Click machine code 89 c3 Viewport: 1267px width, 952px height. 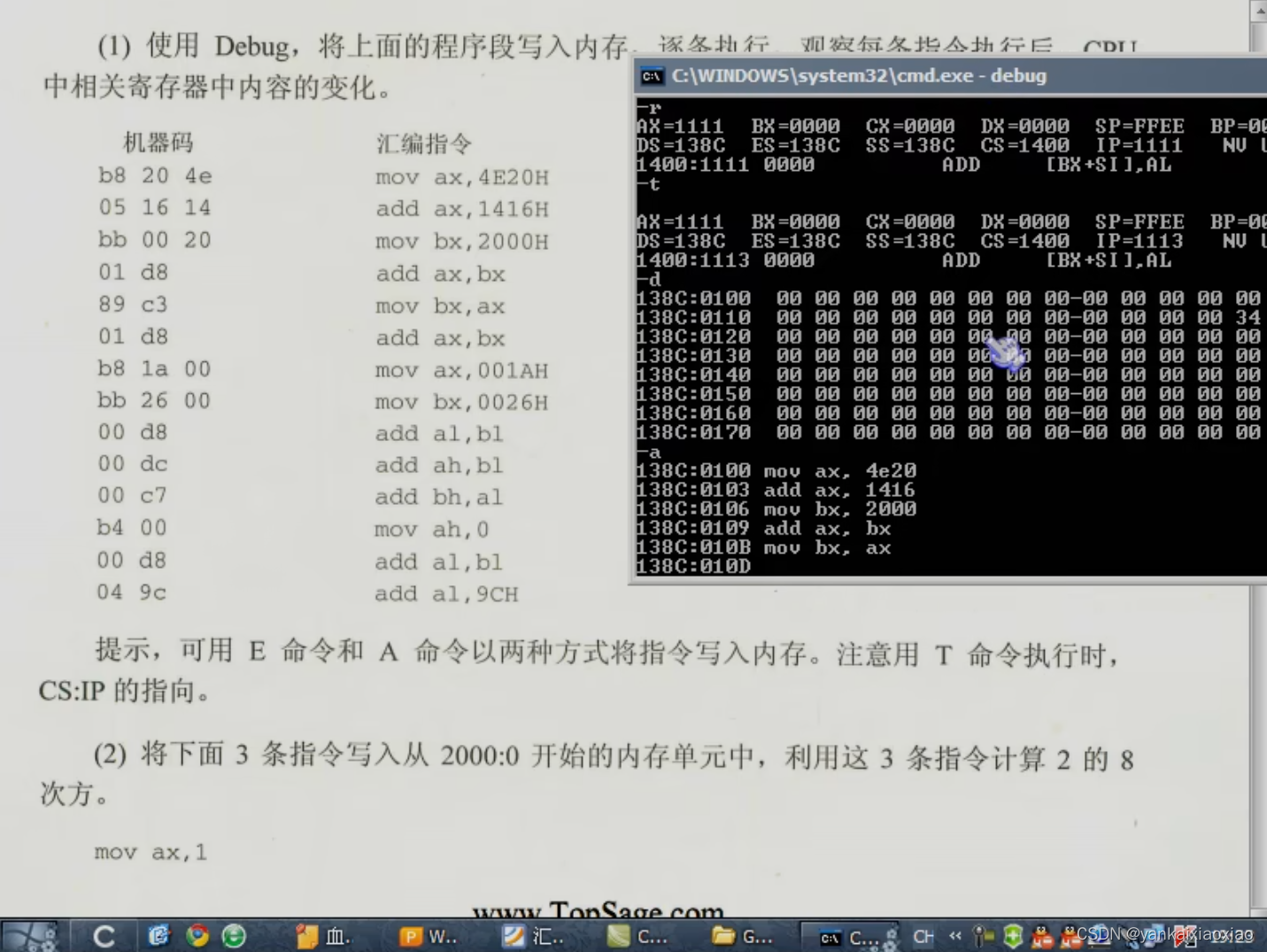click(x=133, y=305)
